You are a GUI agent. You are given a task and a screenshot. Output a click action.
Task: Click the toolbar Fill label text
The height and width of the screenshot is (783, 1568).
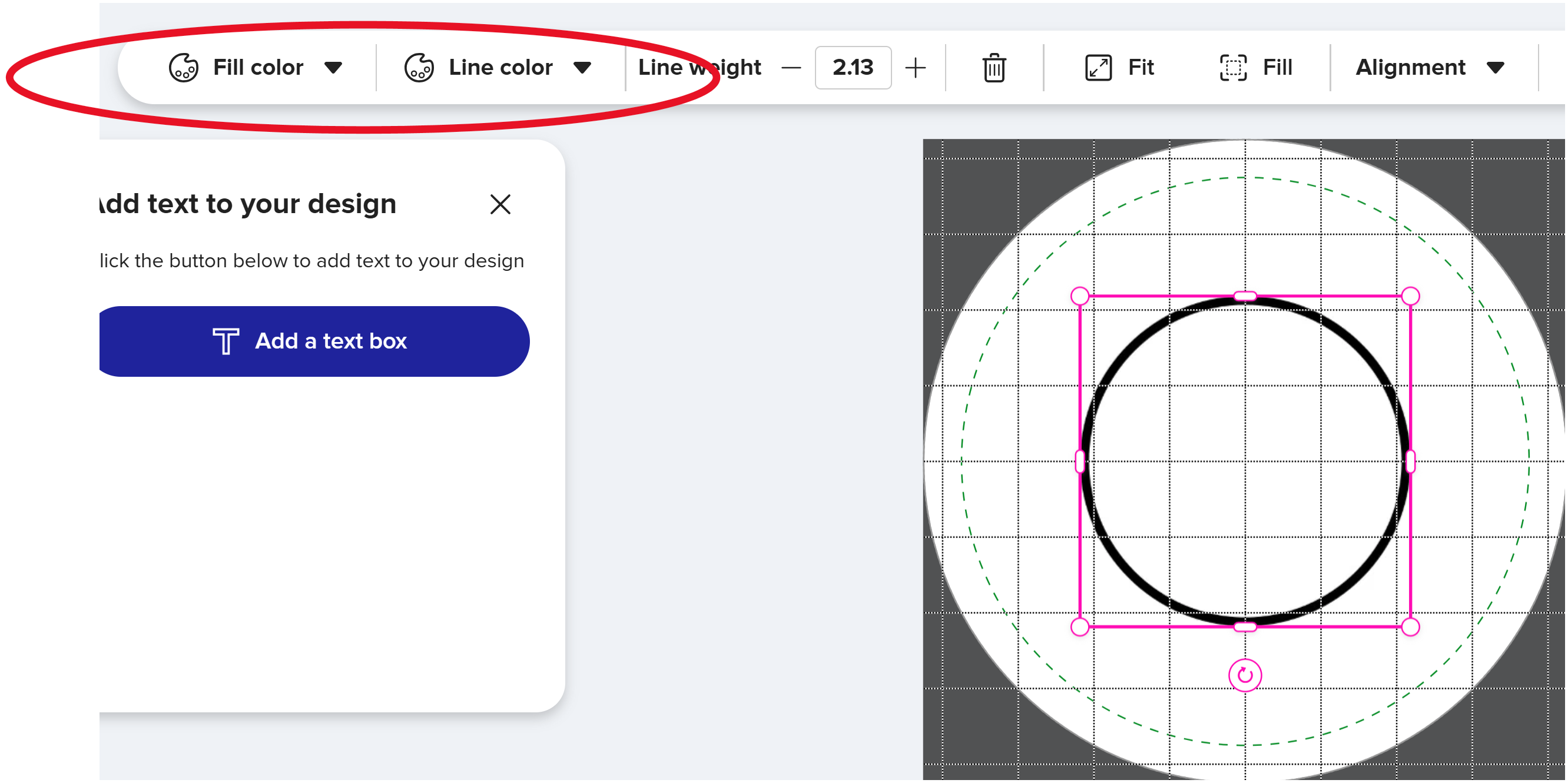click(x=1277, y=68)
